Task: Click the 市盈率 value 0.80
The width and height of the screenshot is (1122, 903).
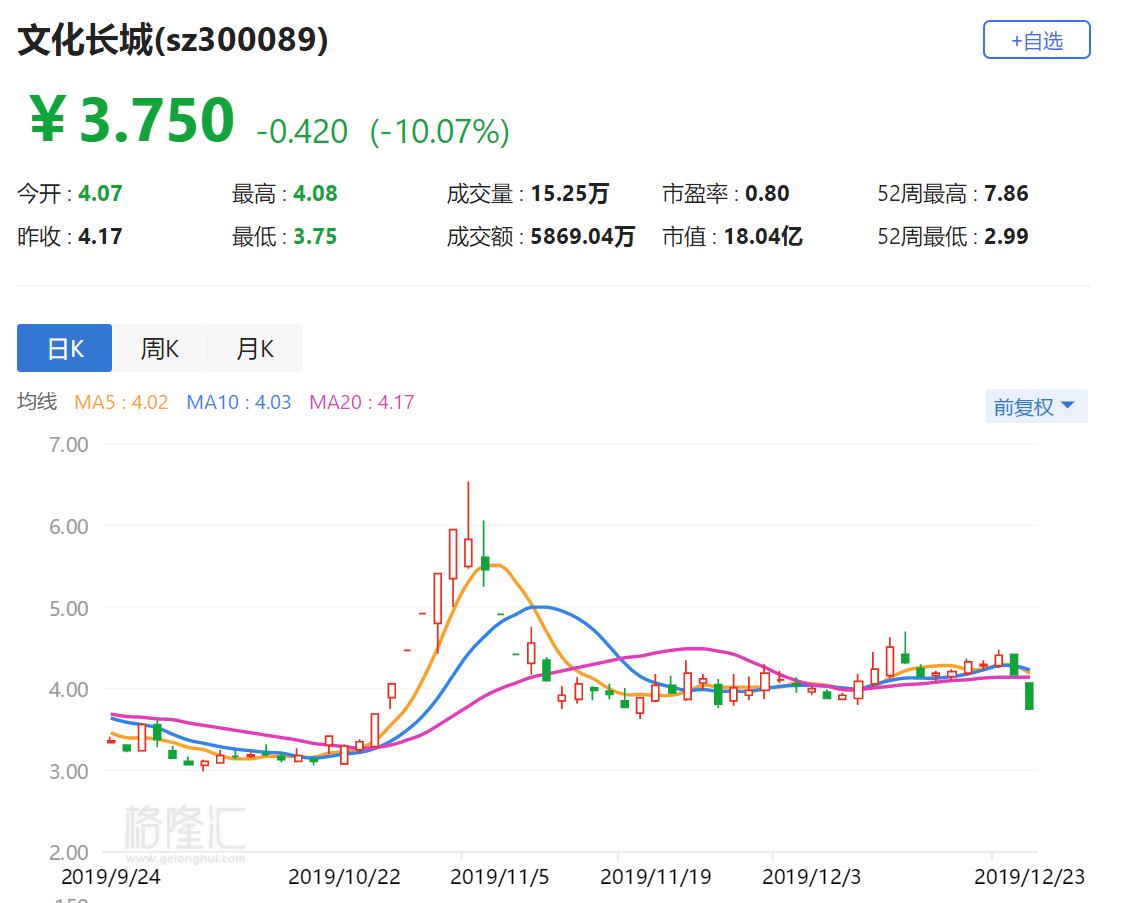Action: pyautogui.click(x=767, y=193)
